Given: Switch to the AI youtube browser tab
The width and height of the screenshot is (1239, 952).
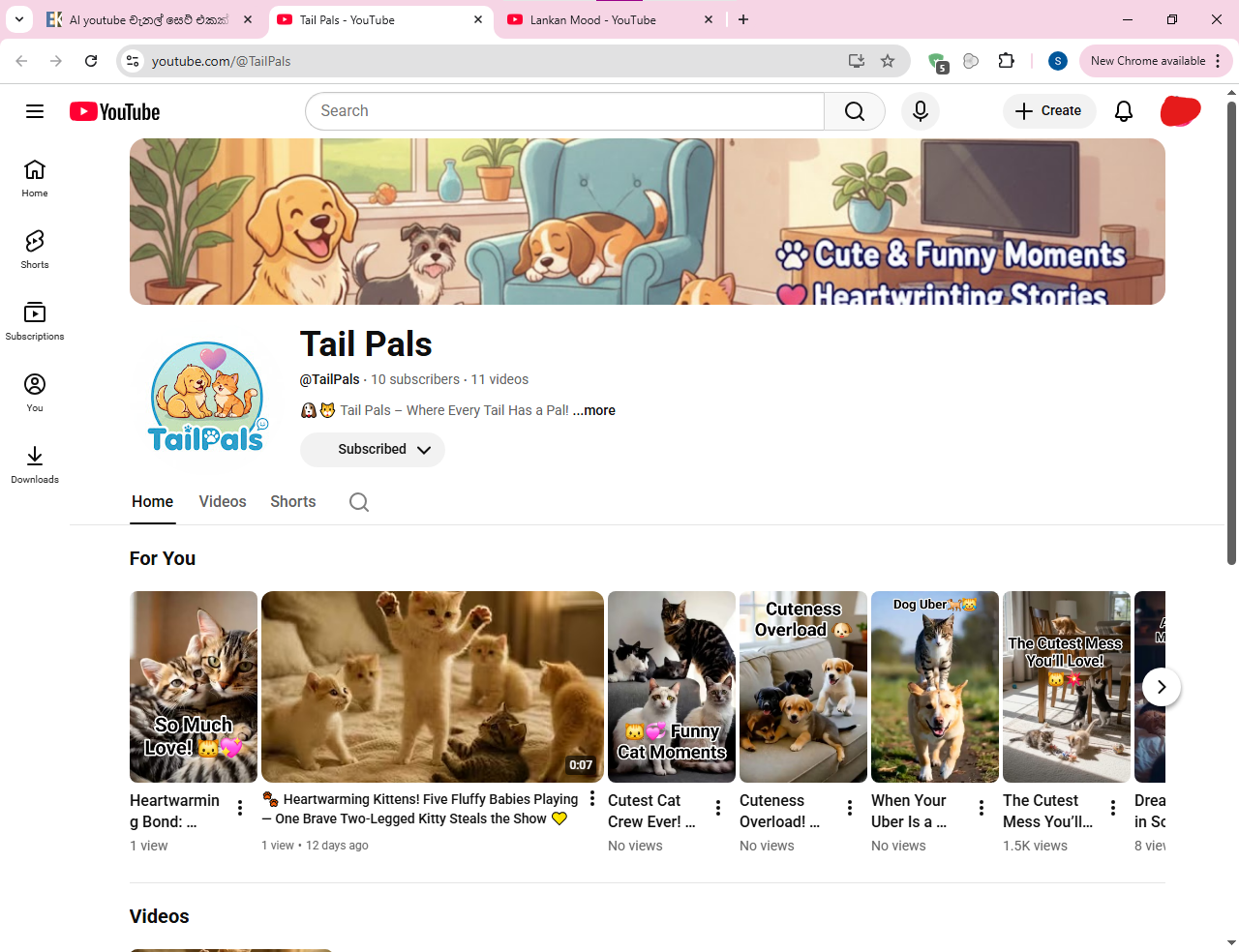Looking at the screenshot, I should 150,19.
